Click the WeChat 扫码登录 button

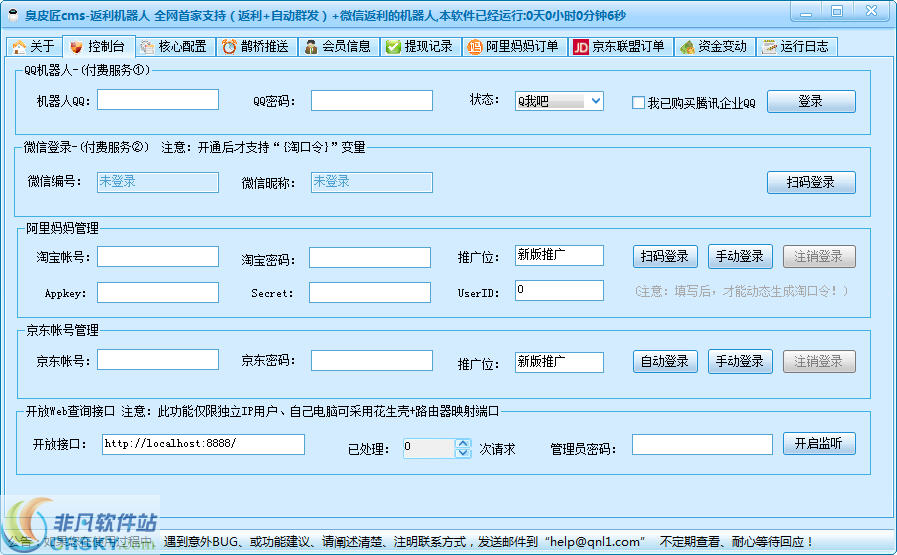[x=811, y=183]
